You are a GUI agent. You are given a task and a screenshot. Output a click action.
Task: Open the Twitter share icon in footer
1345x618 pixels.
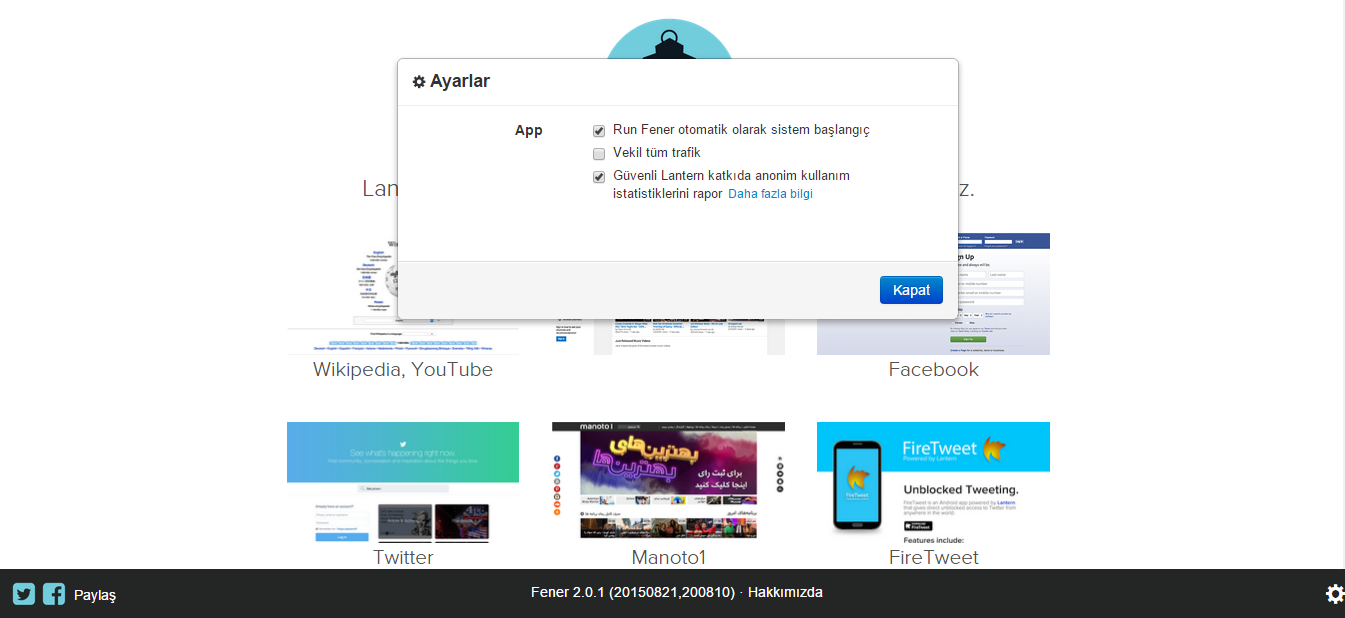pos(24,593)
